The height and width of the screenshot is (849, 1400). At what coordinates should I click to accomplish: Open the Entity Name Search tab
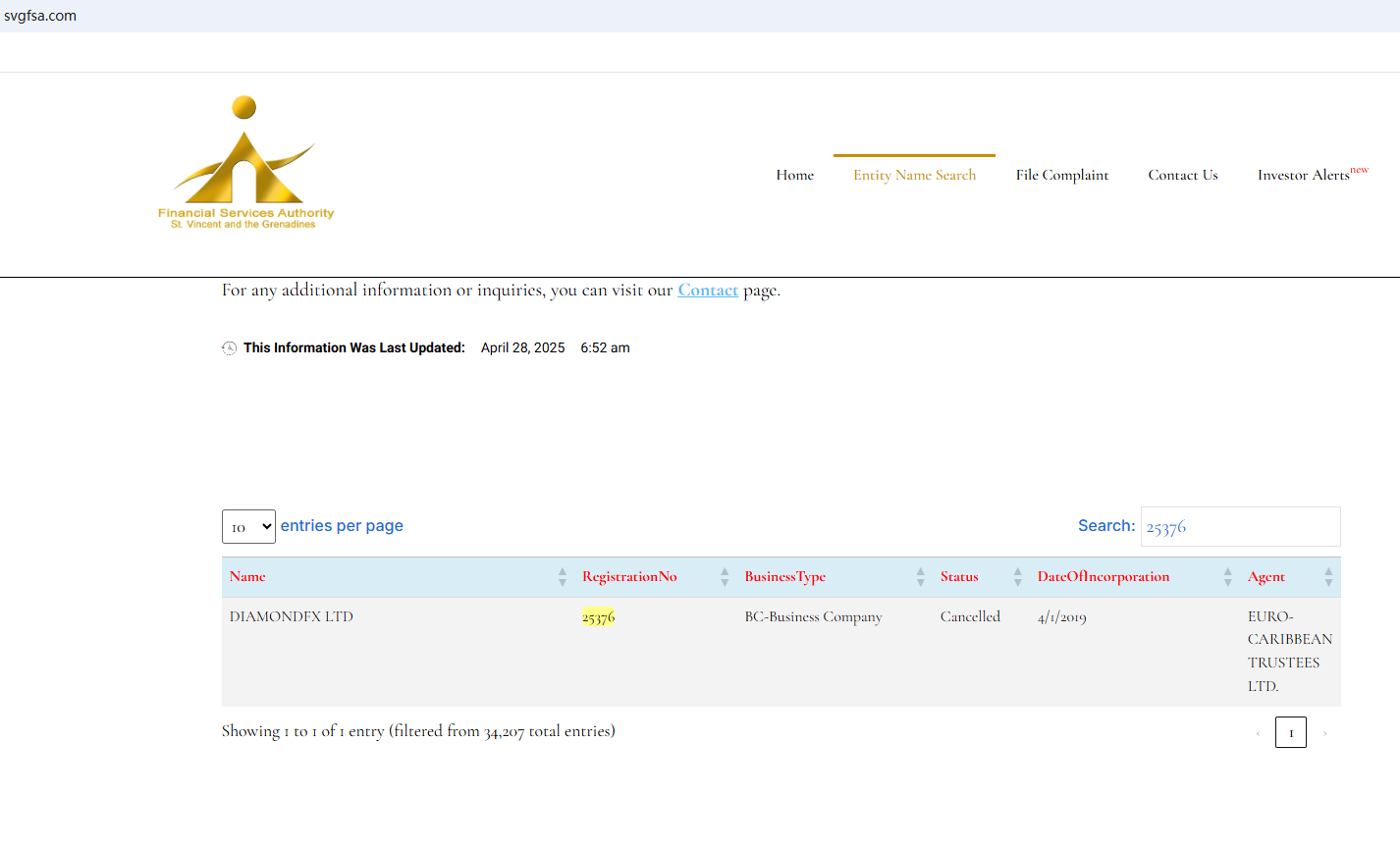click(914, 175)
